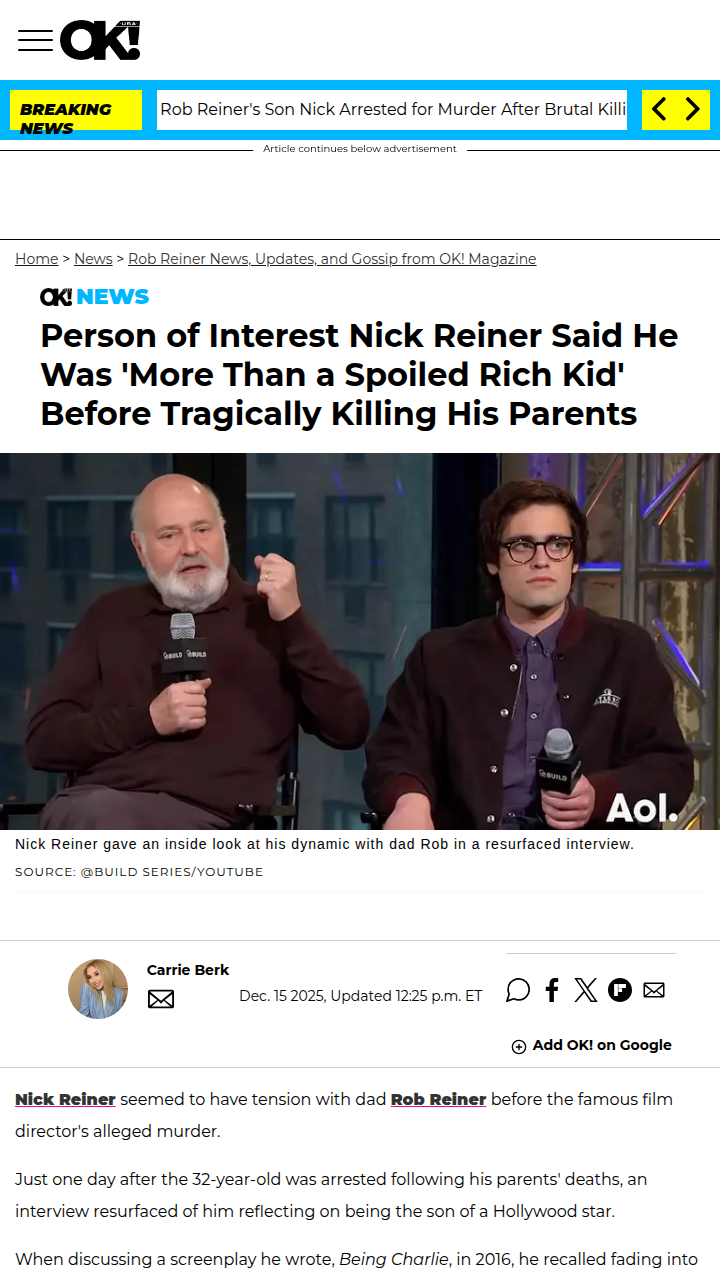Share article via email icon
720x1280 pixels.
[654, 990]
